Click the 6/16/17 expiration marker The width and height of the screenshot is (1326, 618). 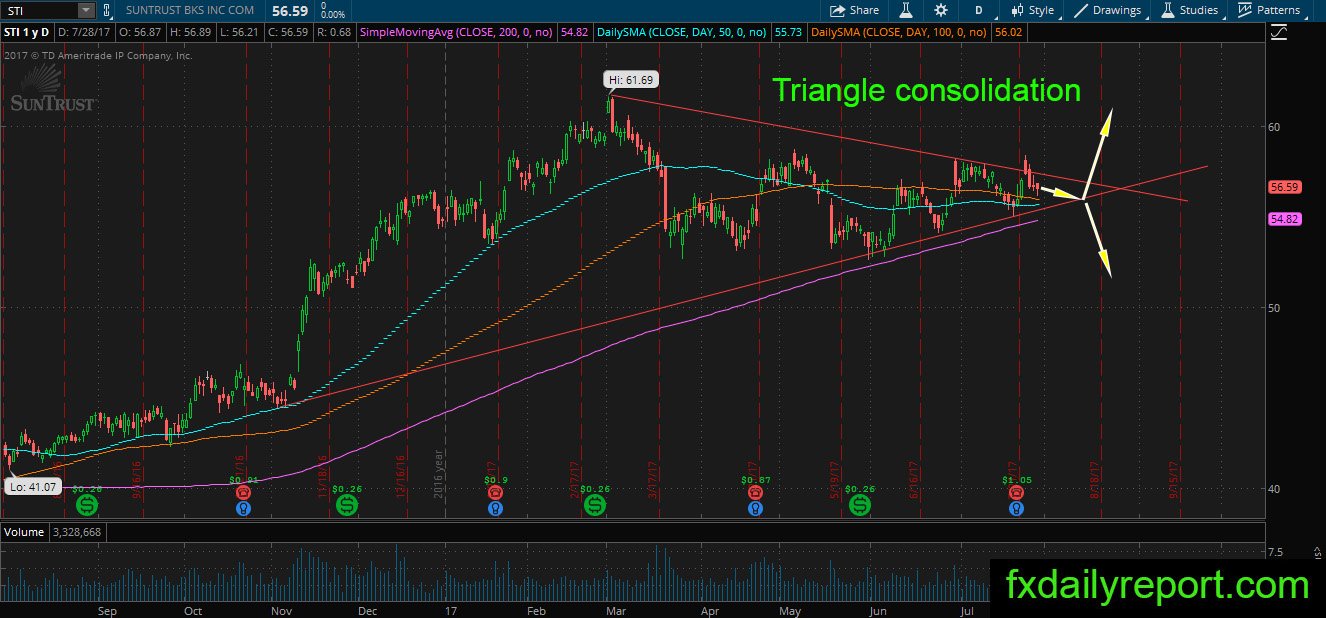coord(914,479)
